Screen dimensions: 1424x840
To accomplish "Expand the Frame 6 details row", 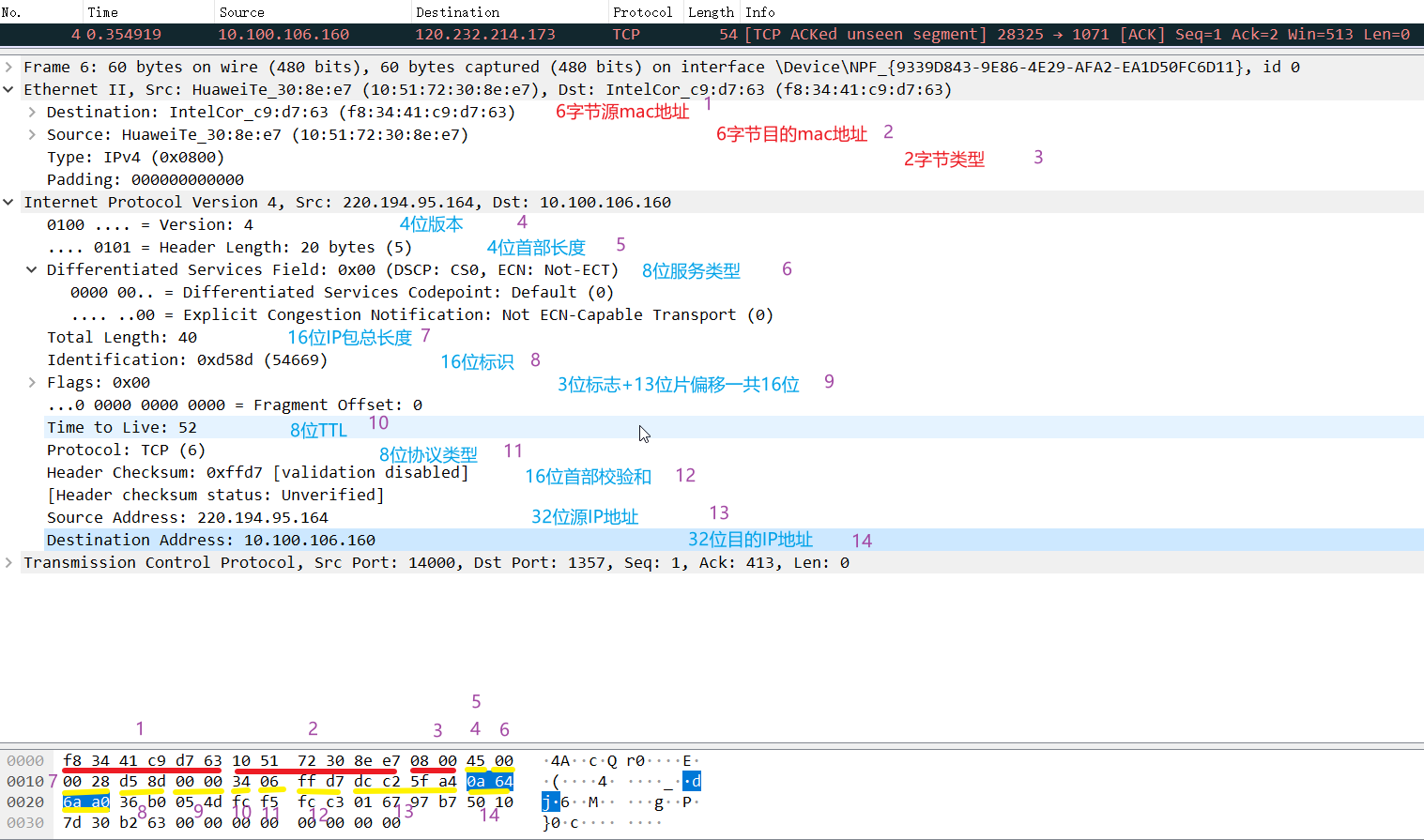I will 8,68.
